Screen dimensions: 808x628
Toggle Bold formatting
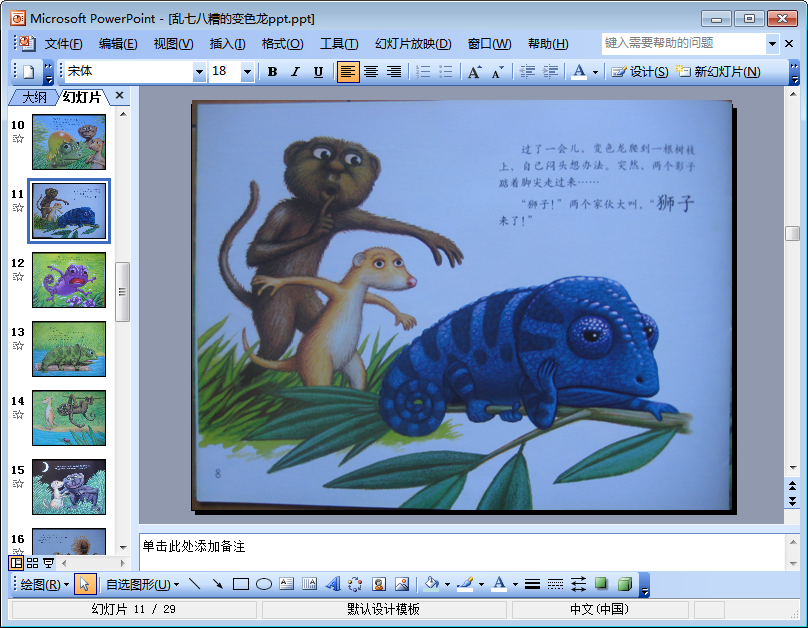coord(273,72)
